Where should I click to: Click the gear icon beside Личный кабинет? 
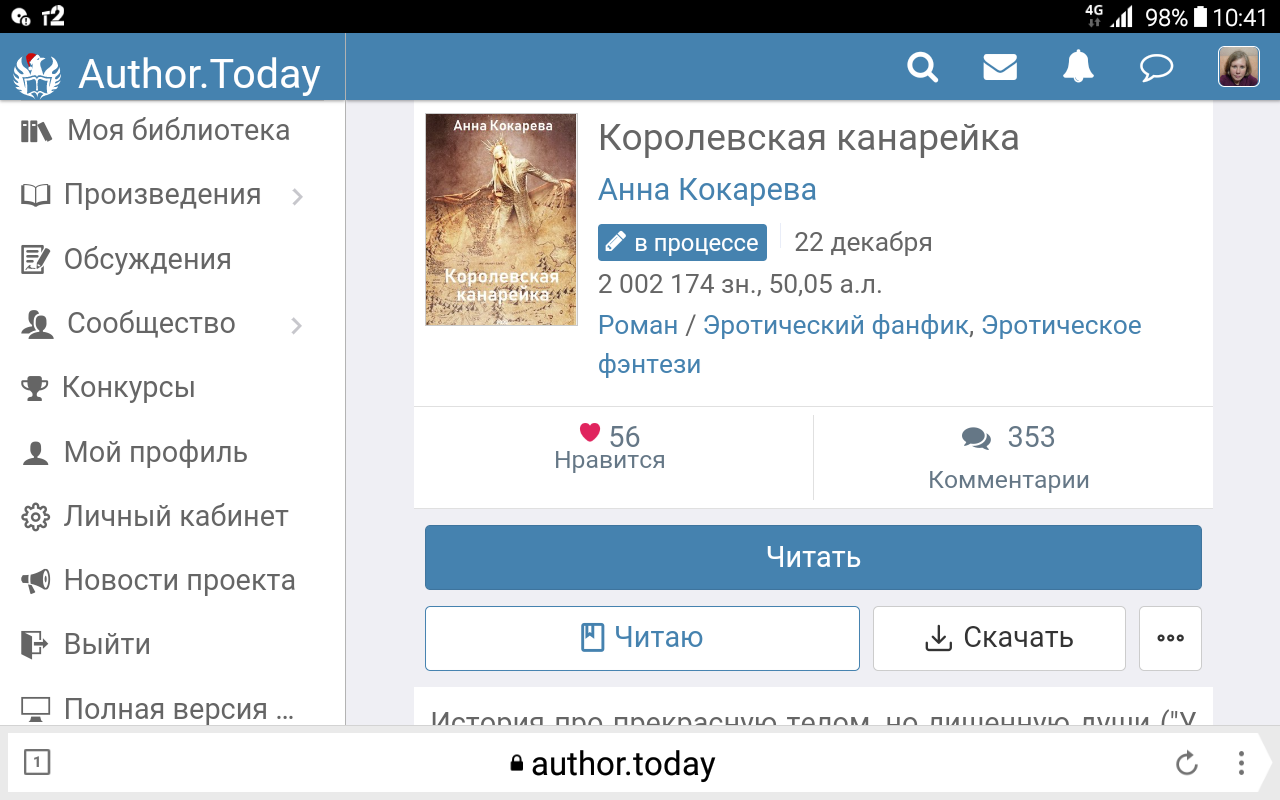35,517
